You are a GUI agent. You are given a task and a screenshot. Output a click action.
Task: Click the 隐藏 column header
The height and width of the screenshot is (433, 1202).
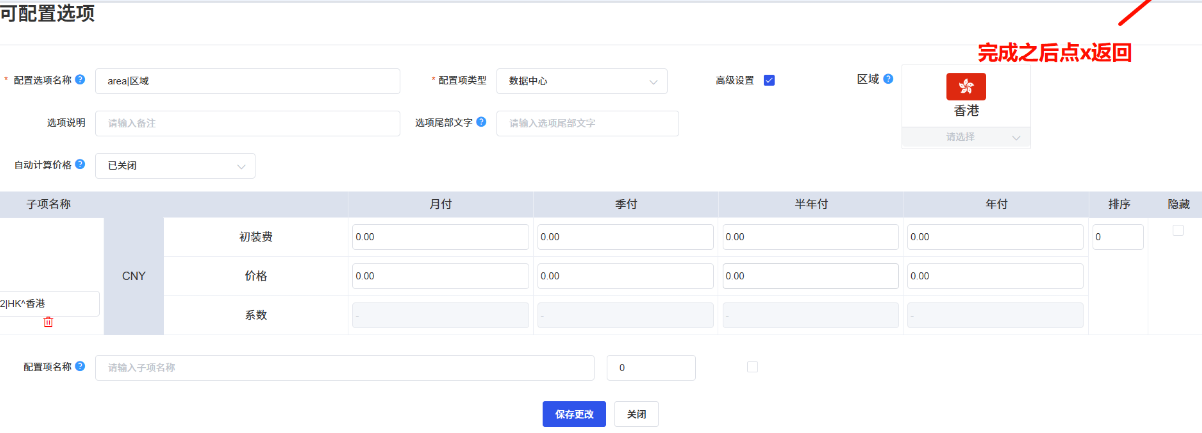tap(1178, 204)
